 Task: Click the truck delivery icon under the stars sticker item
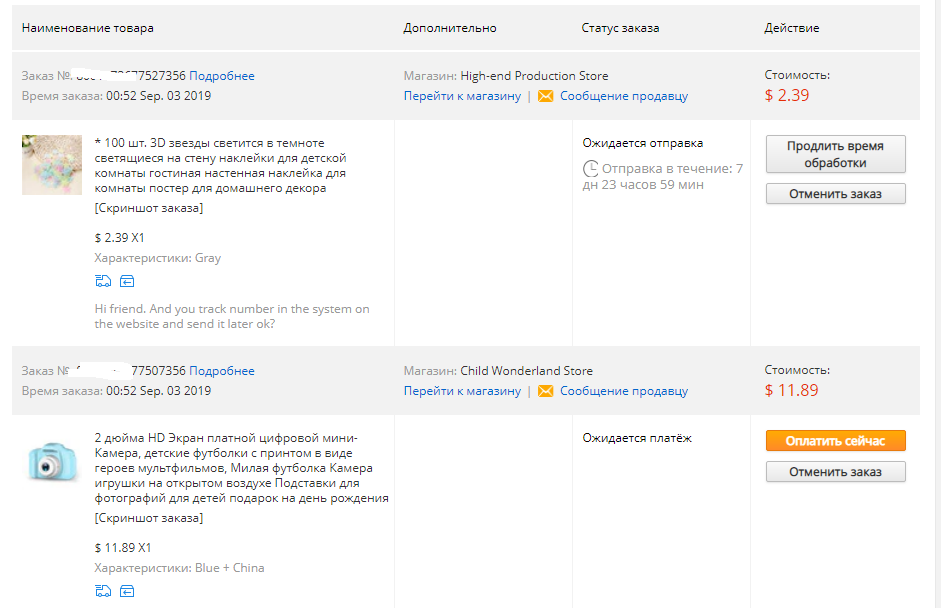[103, 281]
